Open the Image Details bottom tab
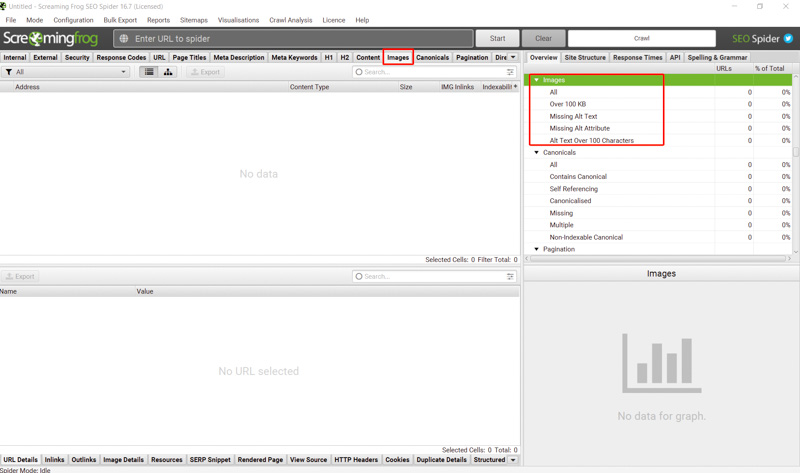The height and width of the screenshot is (473, 800). pyautogui.click(x=123, y=460)
